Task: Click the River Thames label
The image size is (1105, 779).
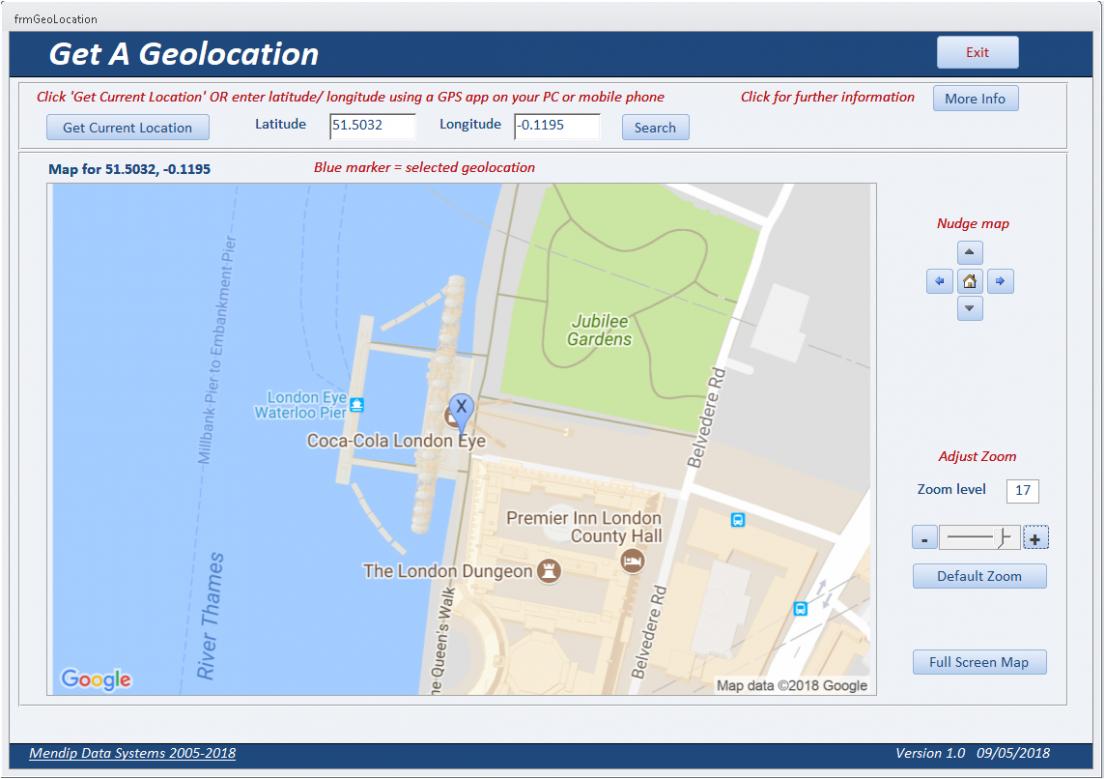Action: (x=211, y=616)
